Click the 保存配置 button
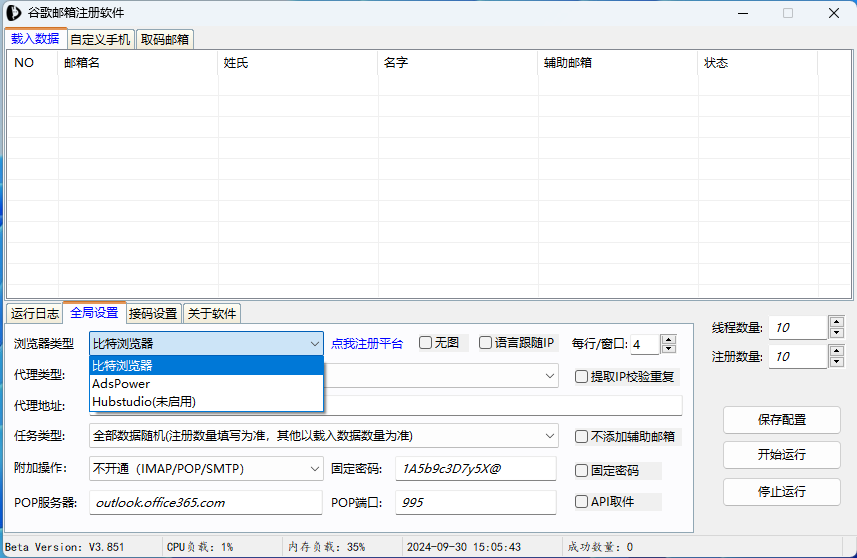857x558 pixels. (x=781, y=420)
